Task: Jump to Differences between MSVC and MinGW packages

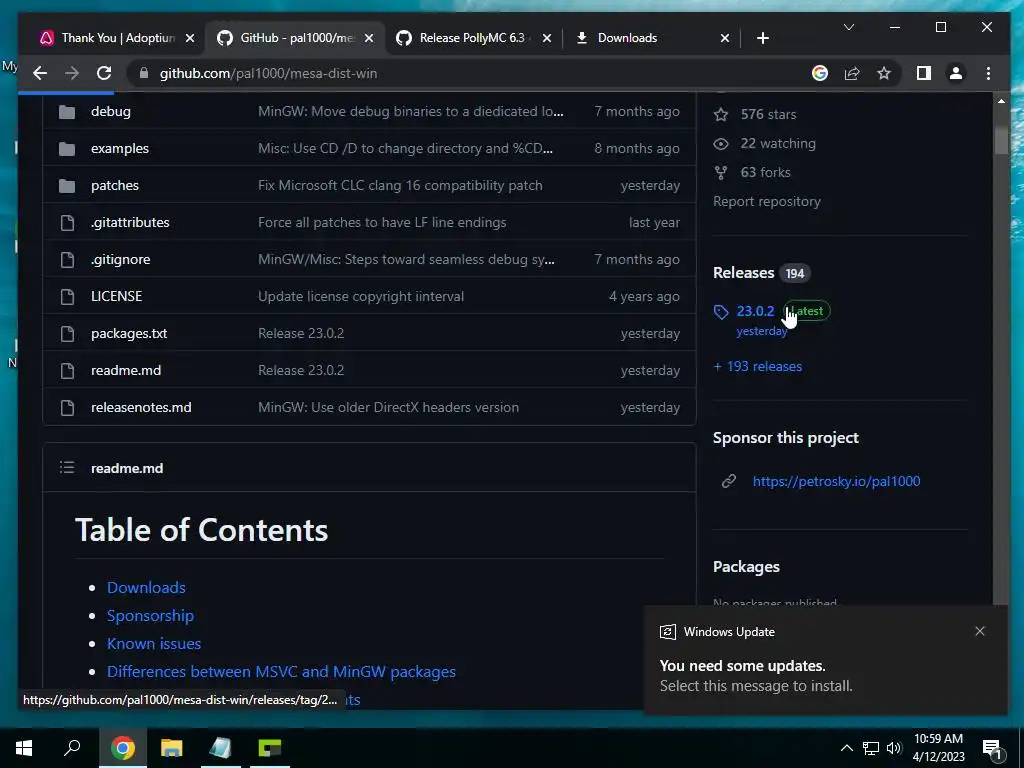Action: click(281, 671)
